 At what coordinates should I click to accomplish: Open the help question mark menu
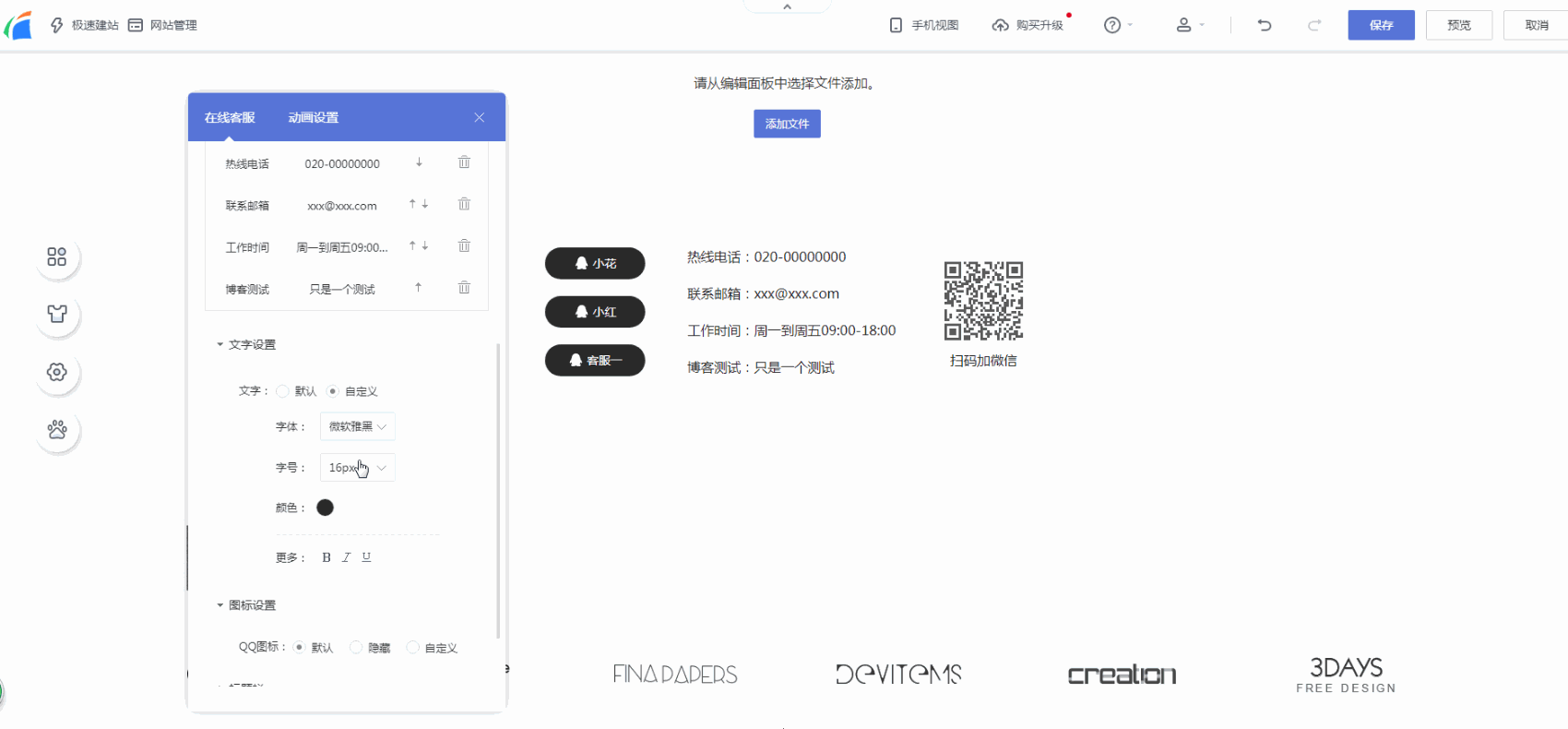pos(1117,25)
